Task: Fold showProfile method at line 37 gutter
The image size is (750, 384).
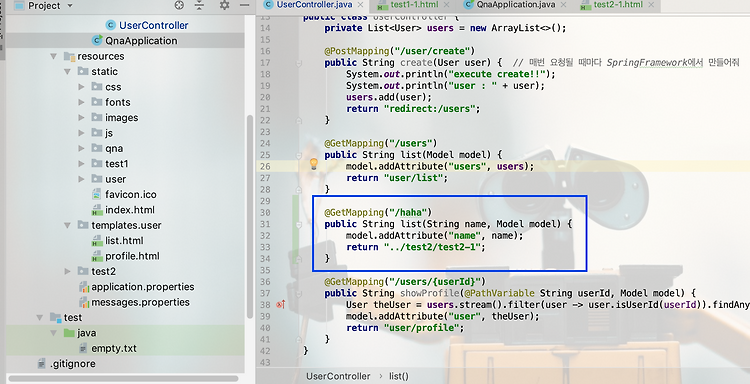Action: coord(298,293)
